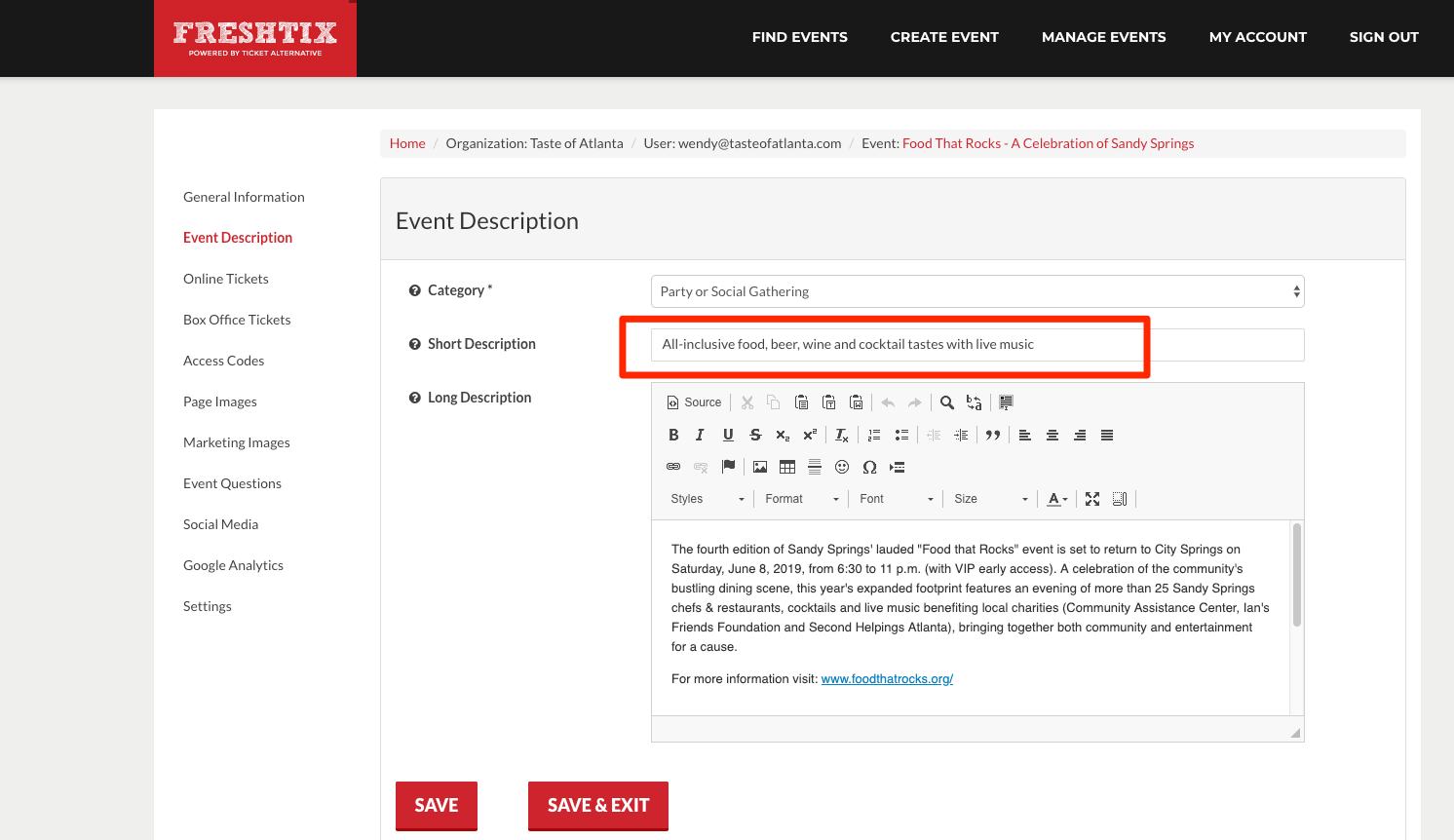Viewport: 1454px width, 840px height.
Task: Apply superscript formatting
Action: click(810, 435)
